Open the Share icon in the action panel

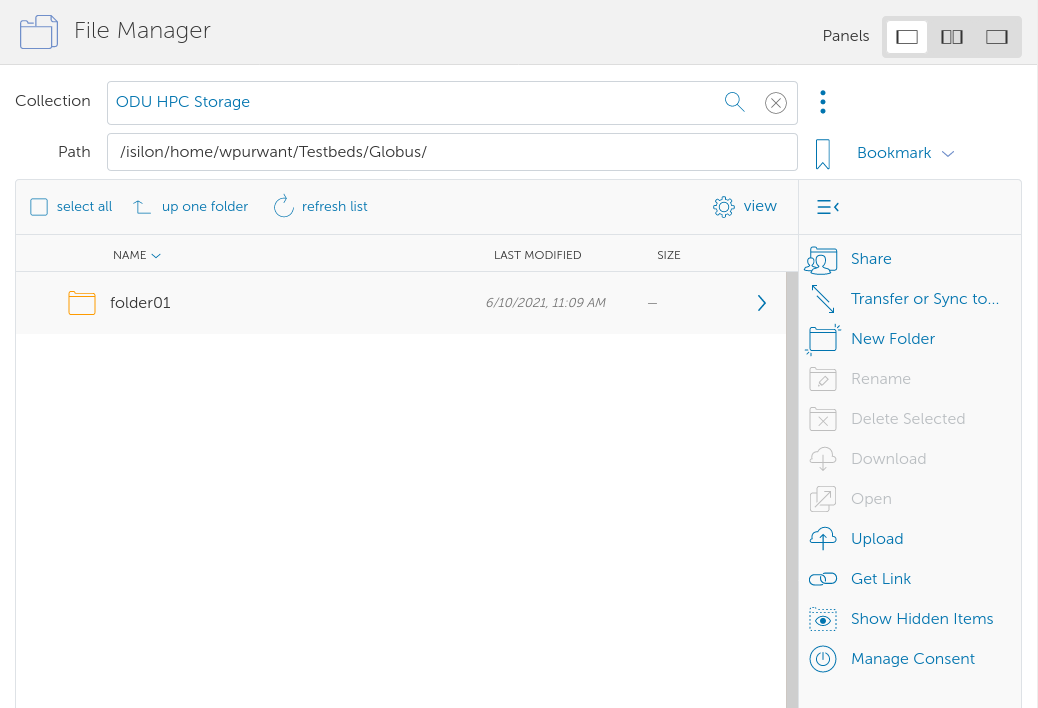(820, 259)
